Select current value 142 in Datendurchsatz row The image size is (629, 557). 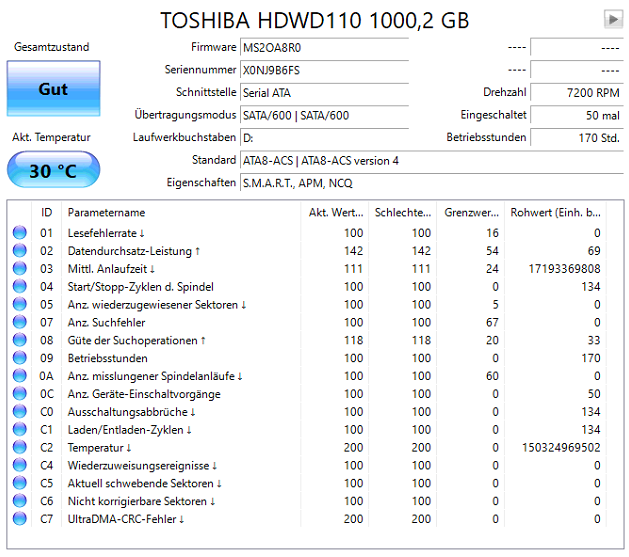353,251
